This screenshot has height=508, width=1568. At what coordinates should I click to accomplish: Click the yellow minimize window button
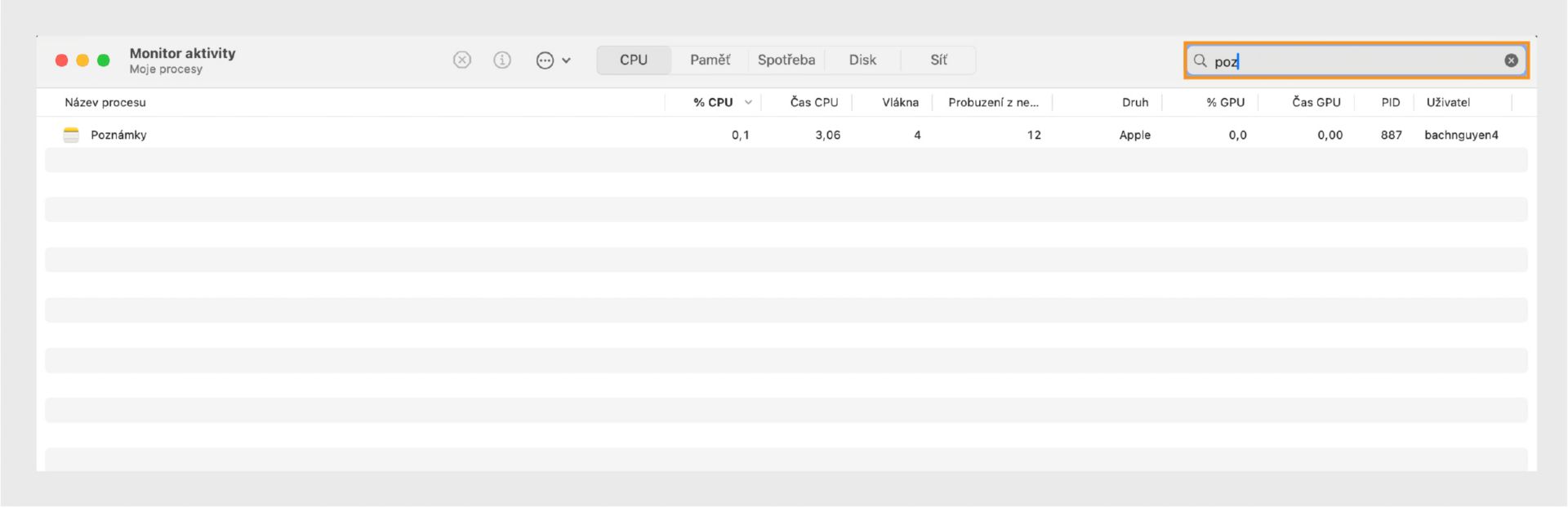click(82, 60)
